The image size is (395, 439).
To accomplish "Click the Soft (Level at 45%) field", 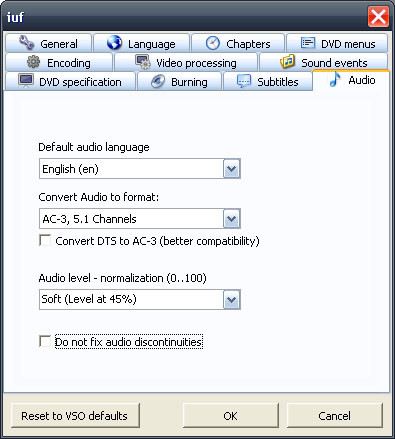I will 140,299.
